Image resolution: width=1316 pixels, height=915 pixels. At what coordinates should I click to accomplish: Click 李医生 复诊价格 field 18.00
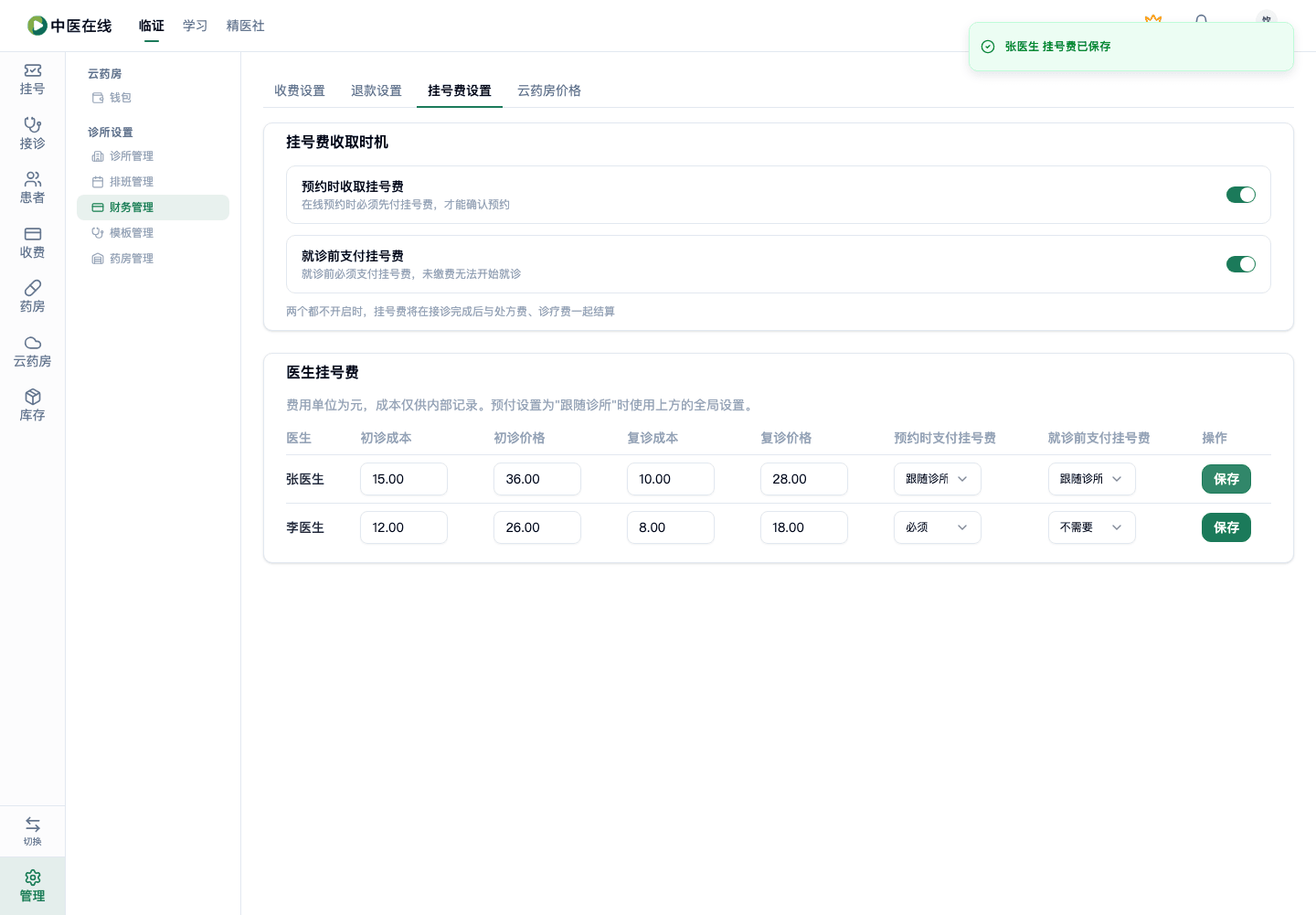[x=804, y=527]
